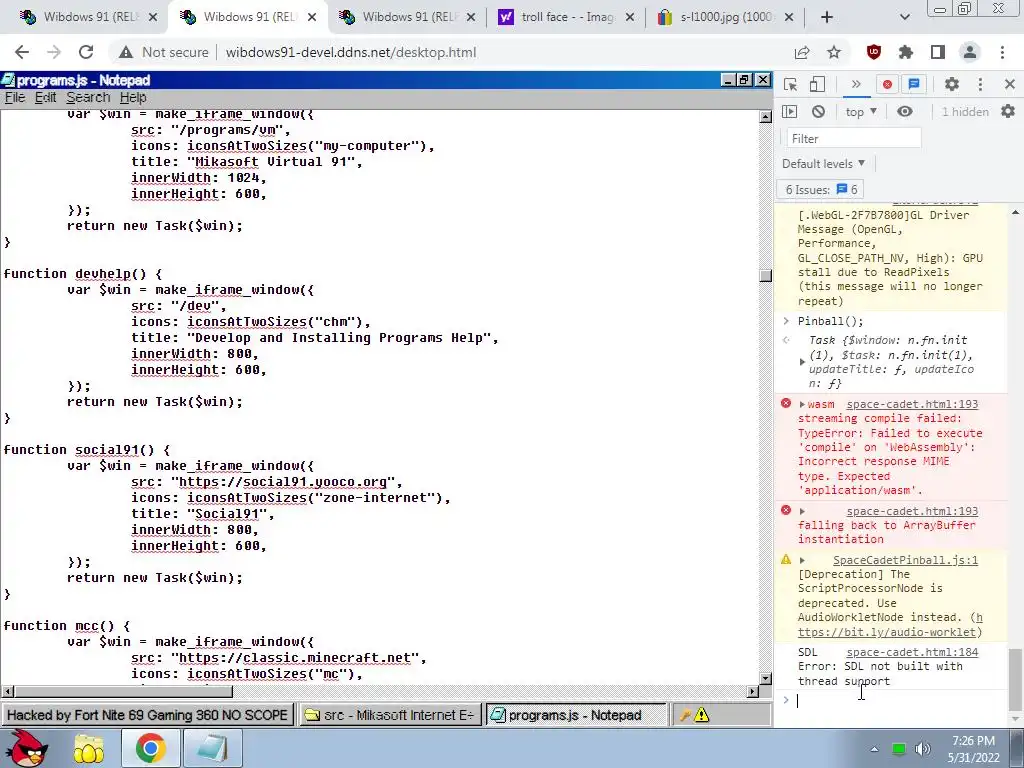Open Notepad File menu
This screenshot has height=768, width=1024.
pos(14,97)
